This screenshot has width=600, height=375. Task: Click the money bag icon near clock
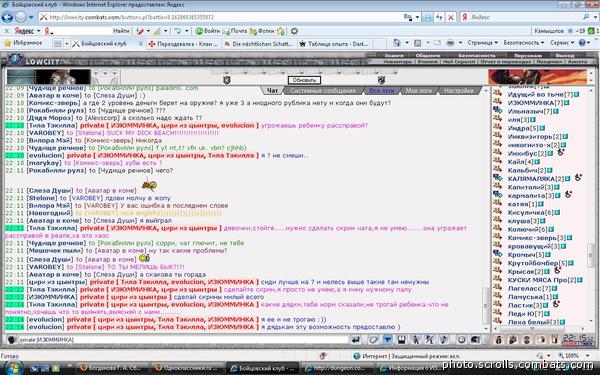(499, 339)
